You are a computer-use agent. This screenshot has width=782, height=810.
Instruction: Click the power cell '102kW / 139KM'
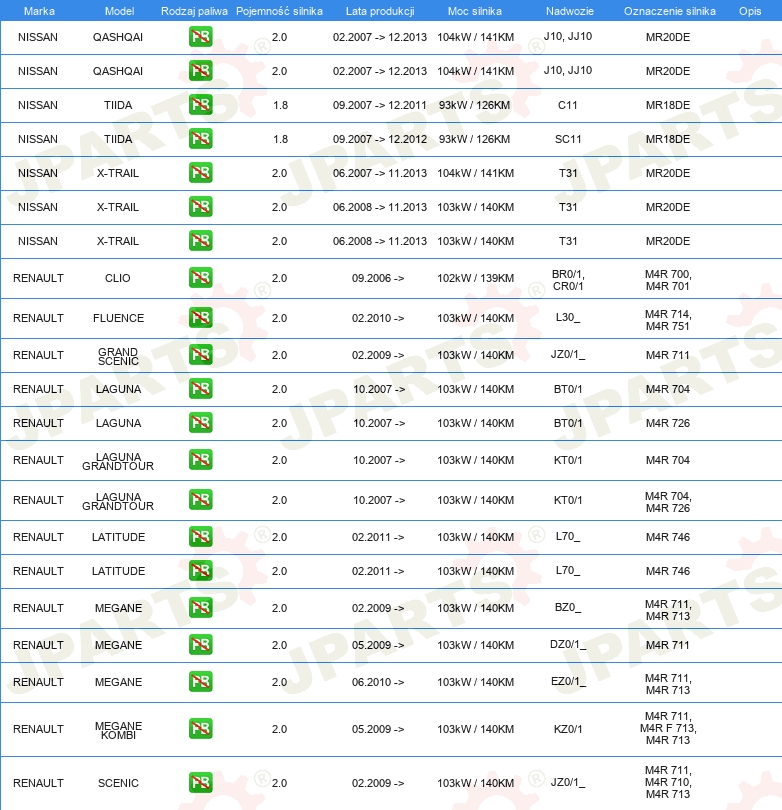coord(475,278)
